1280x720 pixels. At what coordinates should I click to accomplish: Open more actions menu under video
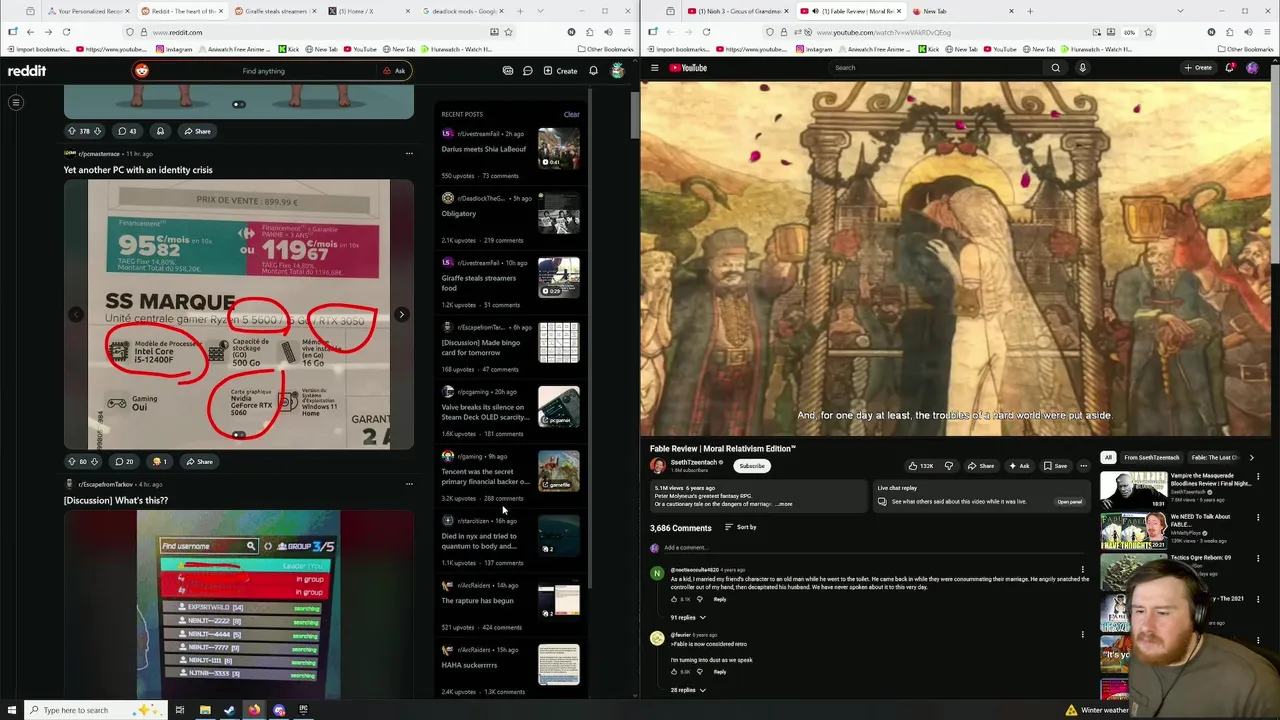click(1083, 466)
